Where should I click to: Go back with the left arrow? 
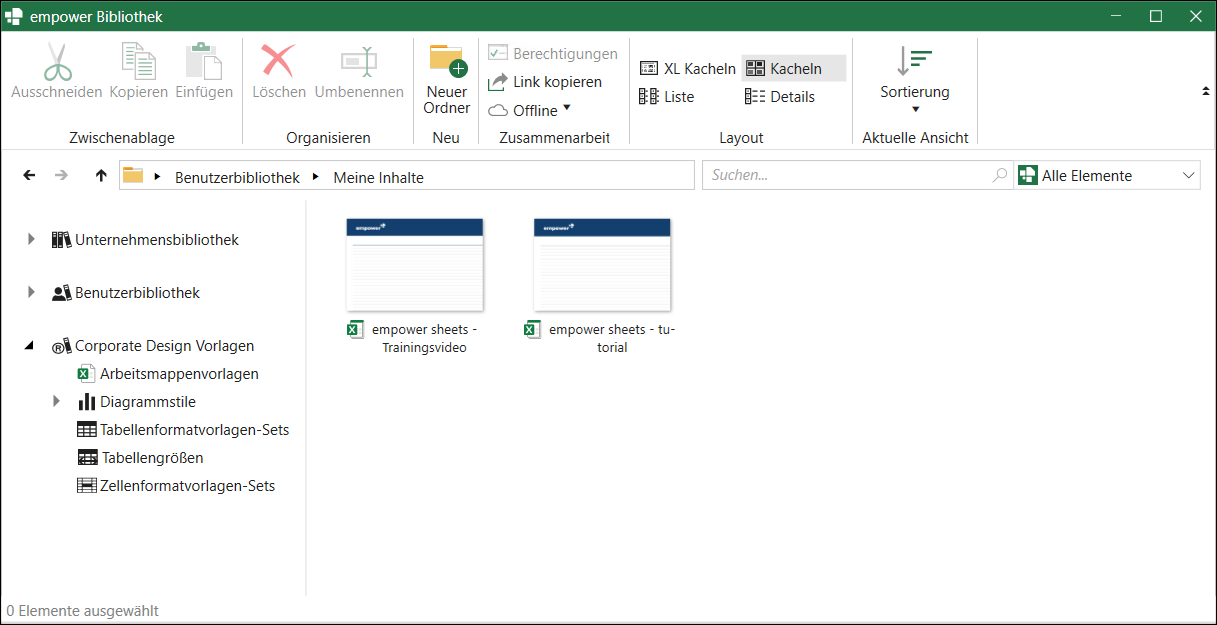click(x=29, y=175)
